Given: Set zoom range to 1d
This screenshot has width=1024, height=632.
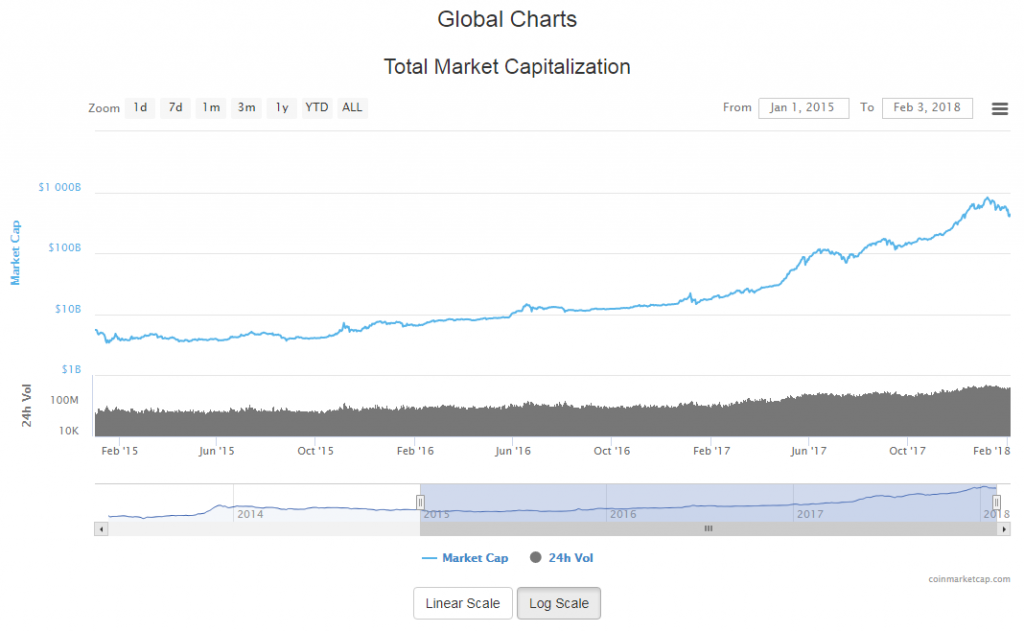Looking at the screenshot, I should 140,107.
